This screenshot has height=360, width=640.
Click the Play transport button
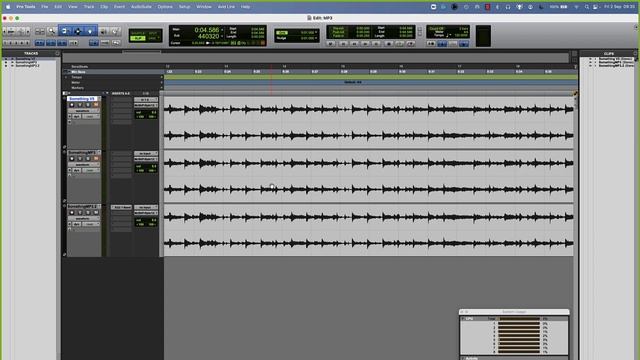[400, 44]
